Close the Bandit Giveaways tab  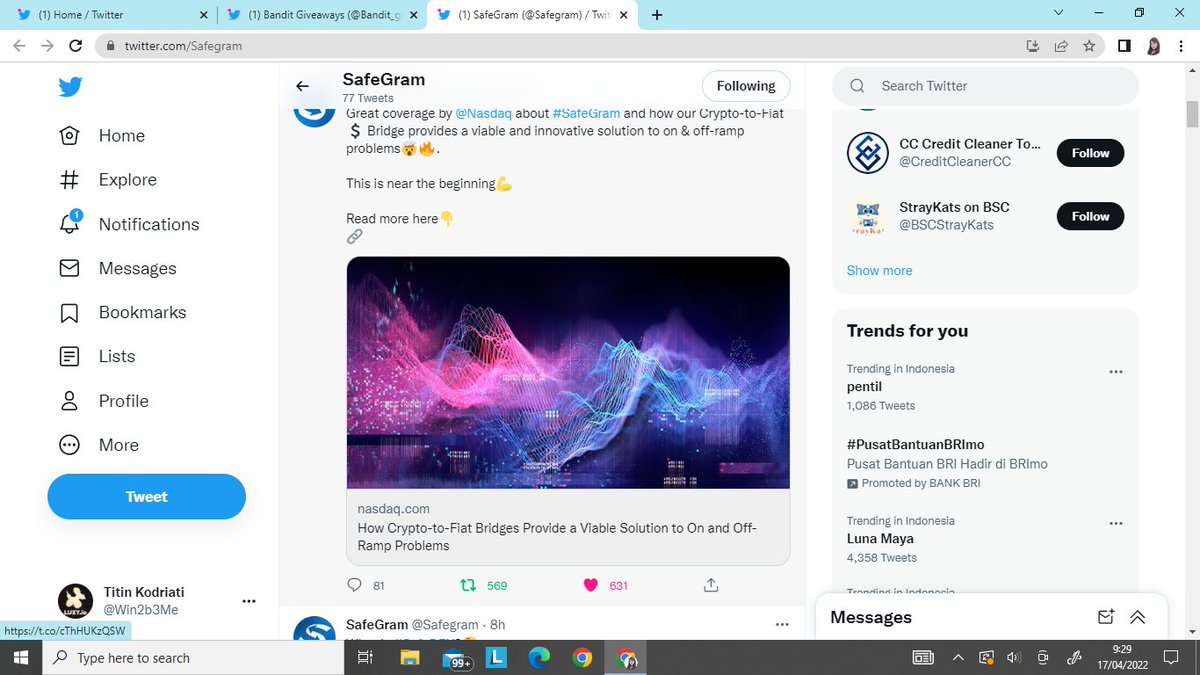pyautogui.click(x=414, y=15)
